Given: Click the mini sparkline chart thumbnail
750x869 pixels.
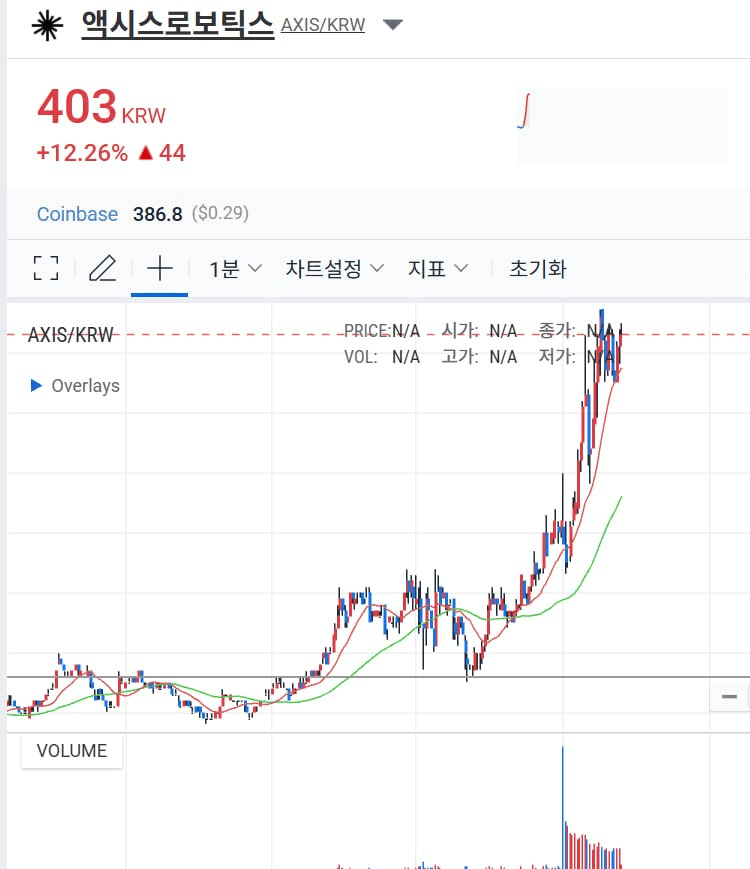Looking at the screenshot, I should 621,126.
